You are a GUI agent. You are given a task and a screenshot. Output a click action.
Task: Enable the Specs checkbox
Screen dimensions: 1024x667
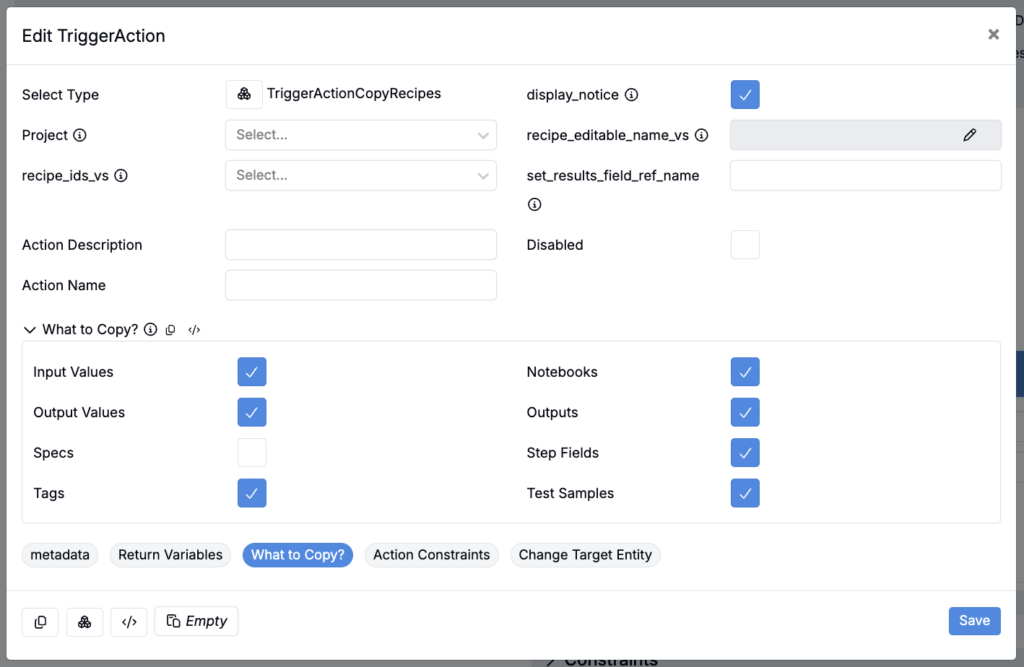pos(252,453)
